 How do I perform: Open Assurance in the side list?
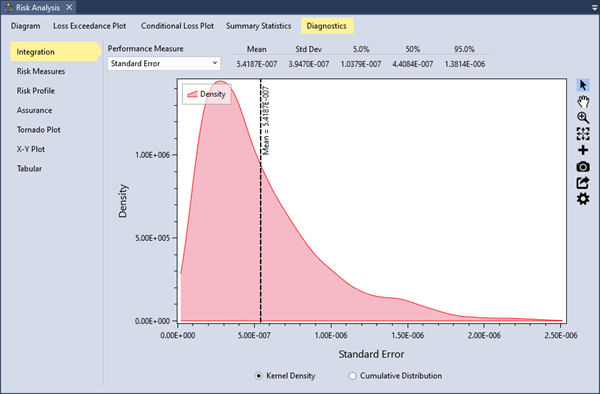pos(34,110)
